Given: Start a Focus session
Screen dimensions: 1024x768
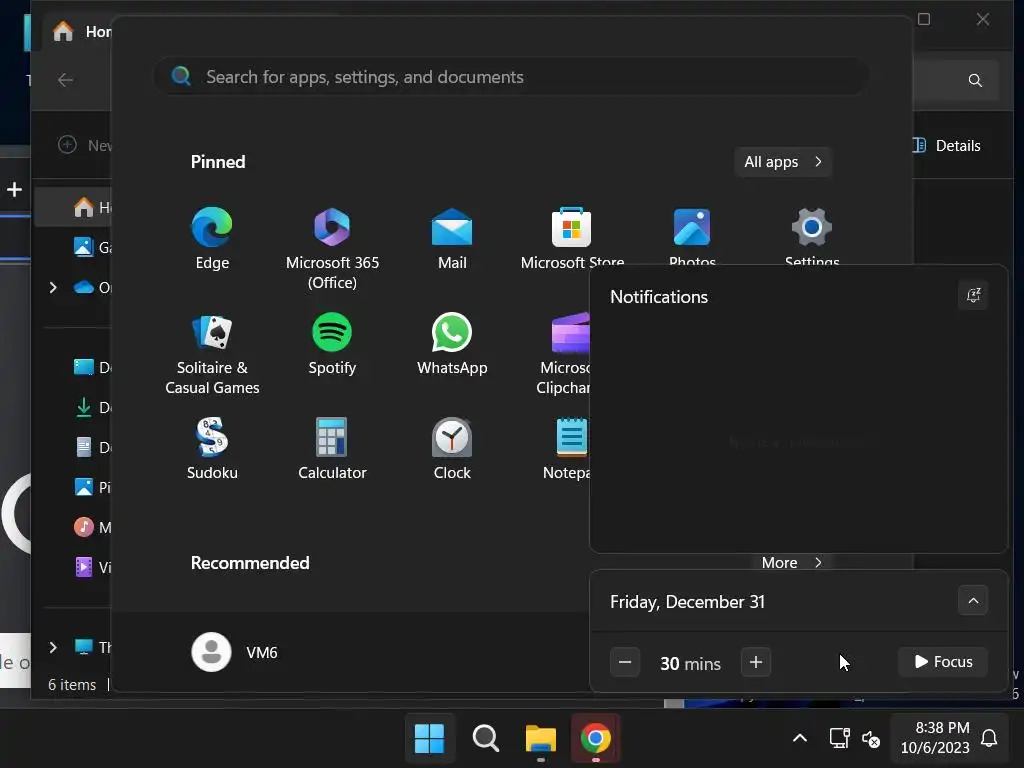Looking at the screenshot, I should point(943,662).
